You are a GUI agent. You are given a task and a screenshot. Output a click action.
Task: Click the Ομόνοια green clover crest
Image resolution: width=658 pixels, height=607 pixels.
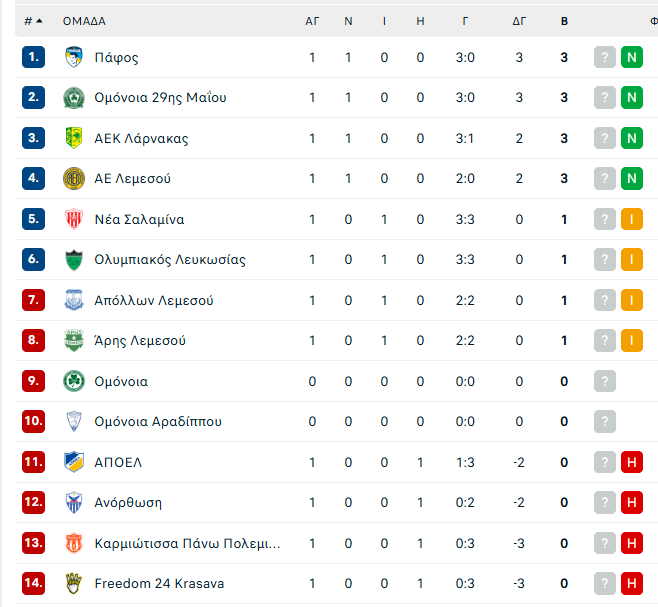click(74, 381)
